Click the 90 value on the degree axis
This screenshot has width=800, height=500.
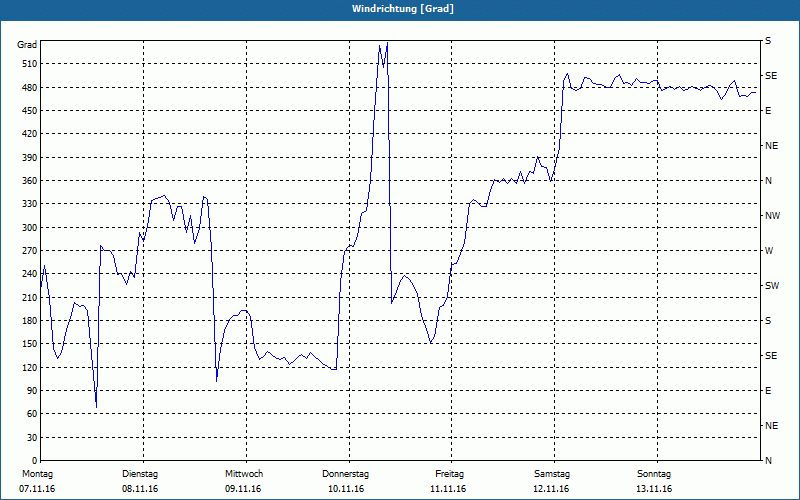coord(32,391)
